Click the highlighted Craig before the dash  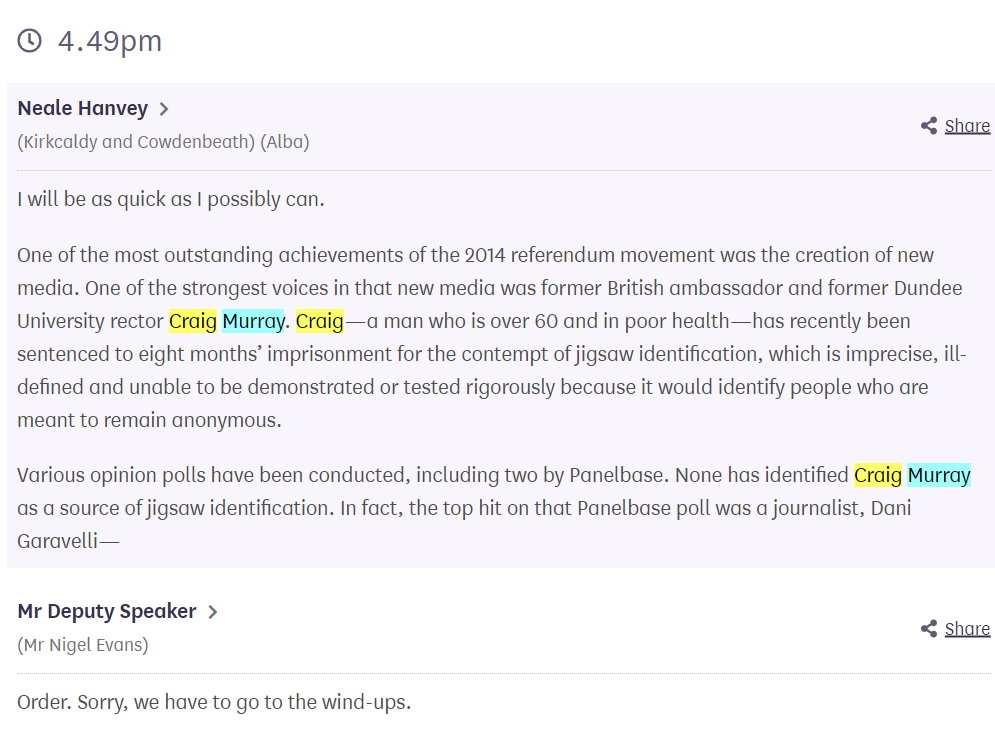point(320,321)
